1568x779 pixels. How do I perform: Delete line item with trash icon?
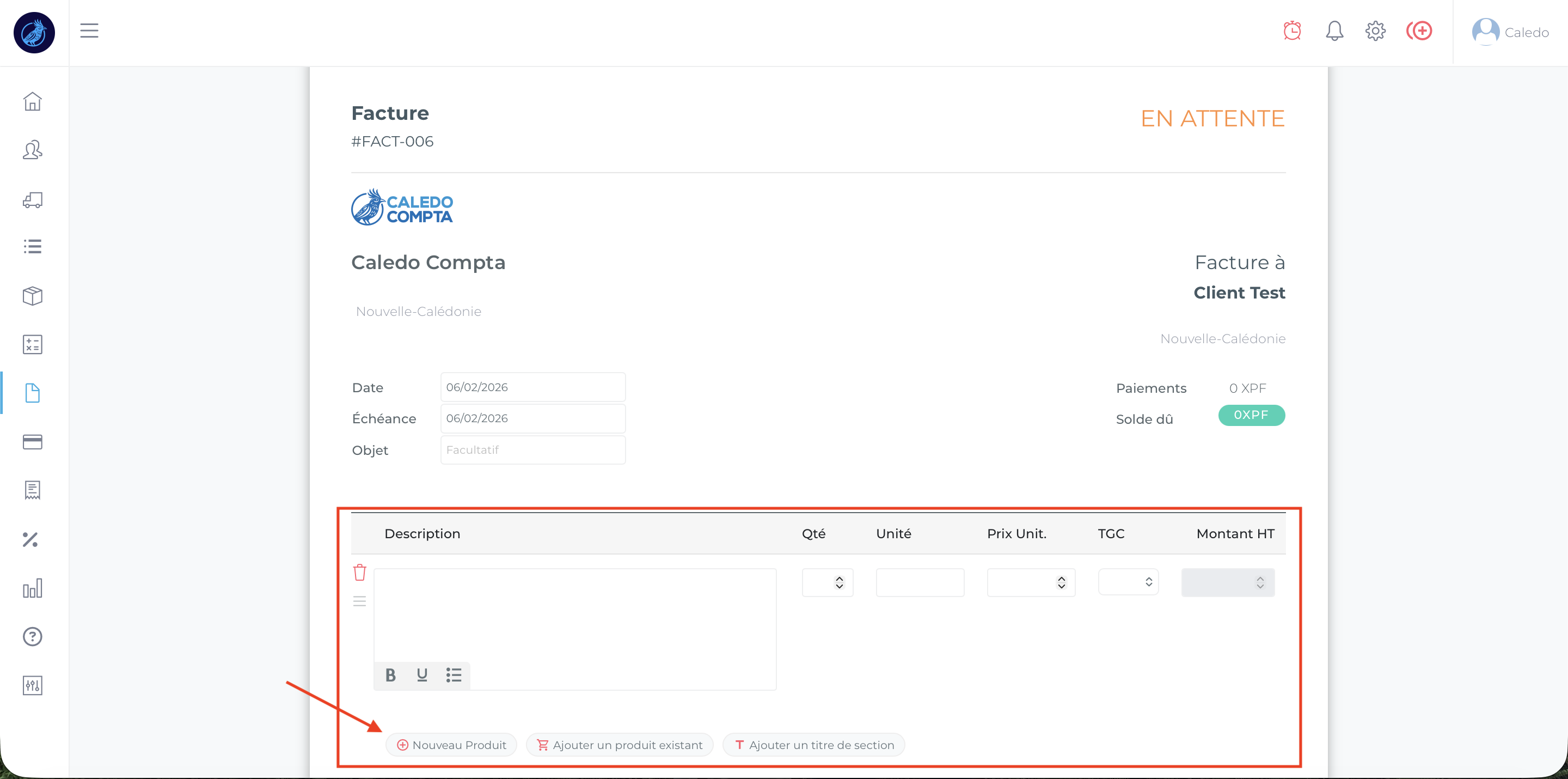[359, 573]
